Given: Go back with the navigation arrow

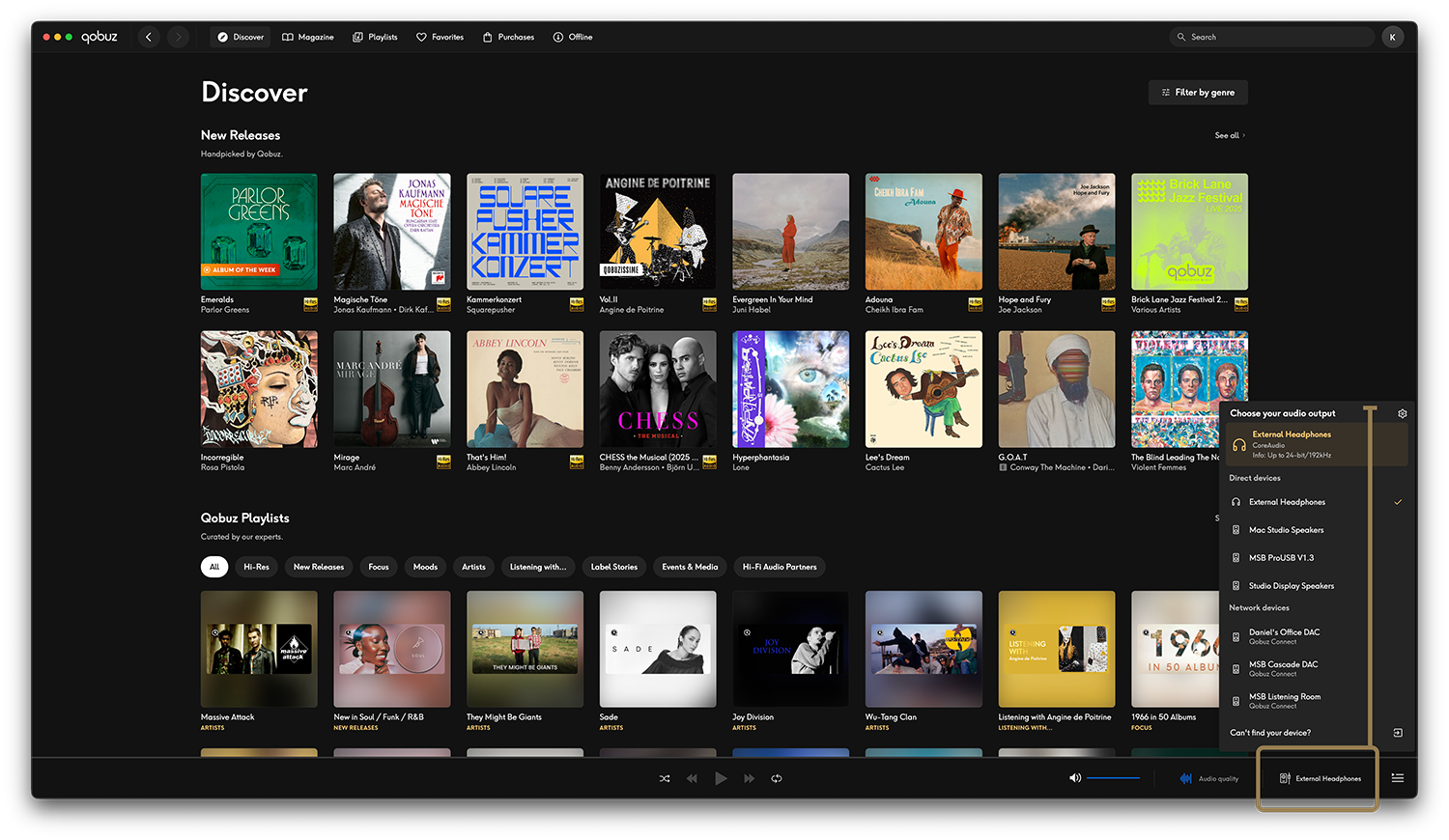Looking at the screenshot, I should [149, 37].
